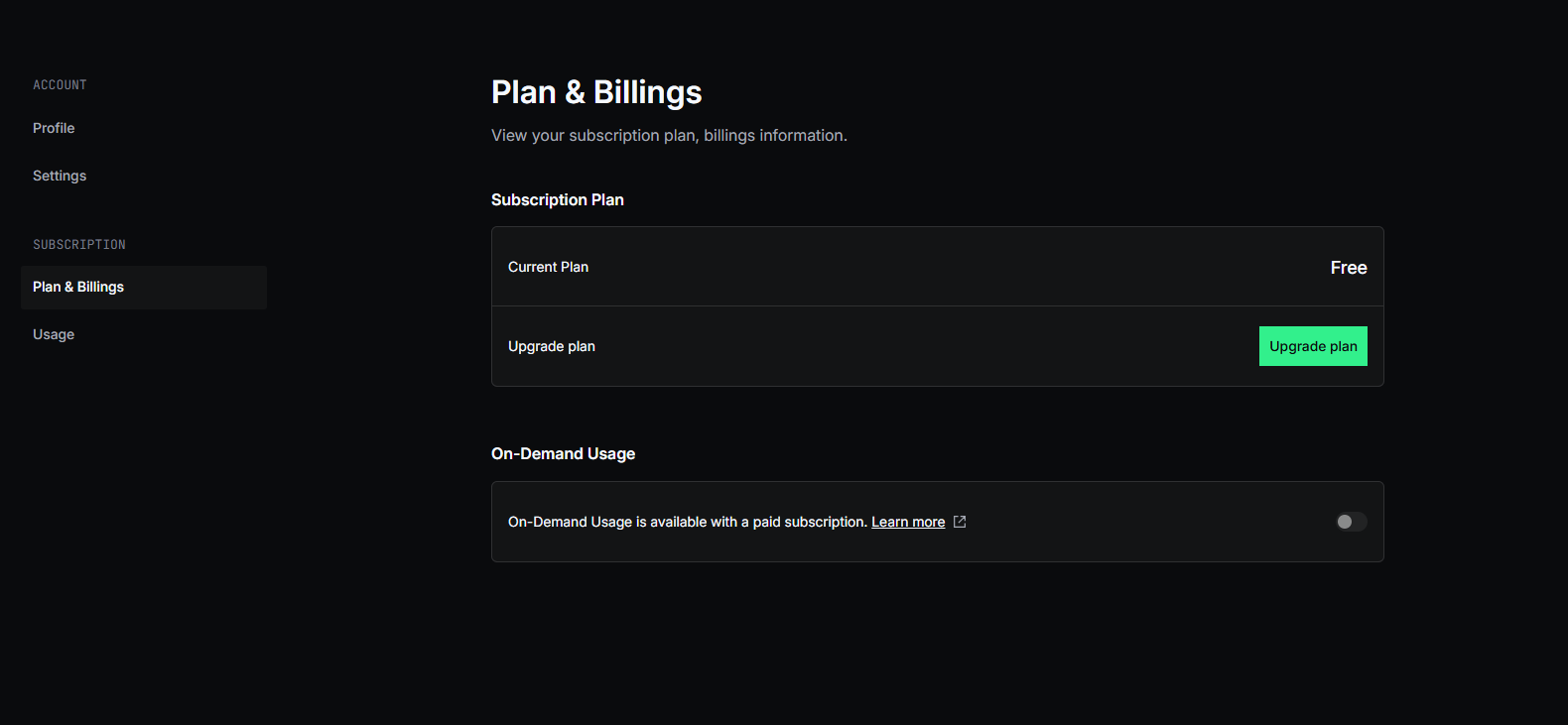Follow the Learn more link
The image size is (1568, 725).
(907, 522)
